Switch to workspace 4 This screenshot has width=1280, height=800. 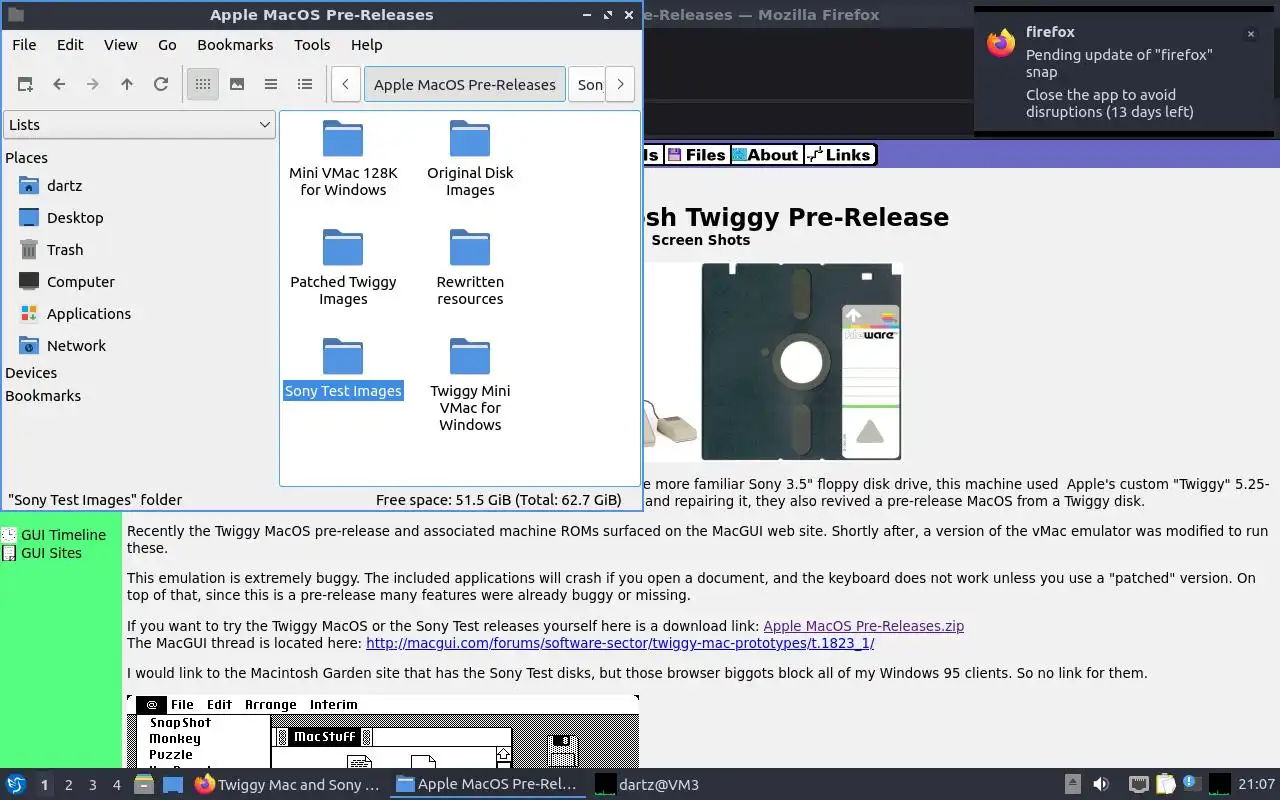[116, 785]
